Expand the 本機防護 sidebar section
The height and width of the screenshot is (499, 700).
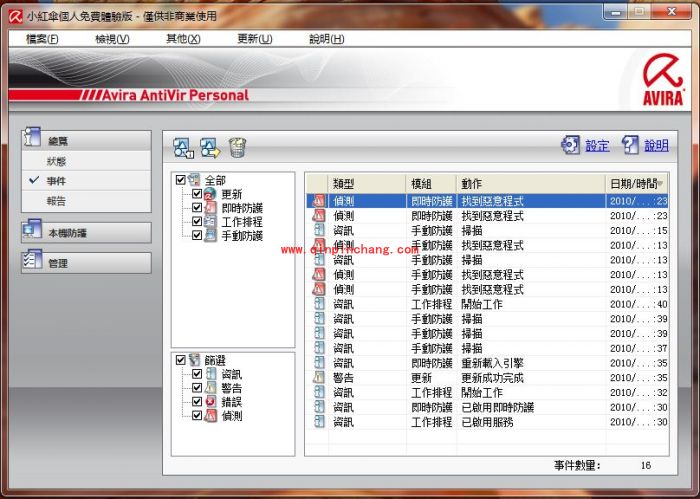tap(86, 233)
